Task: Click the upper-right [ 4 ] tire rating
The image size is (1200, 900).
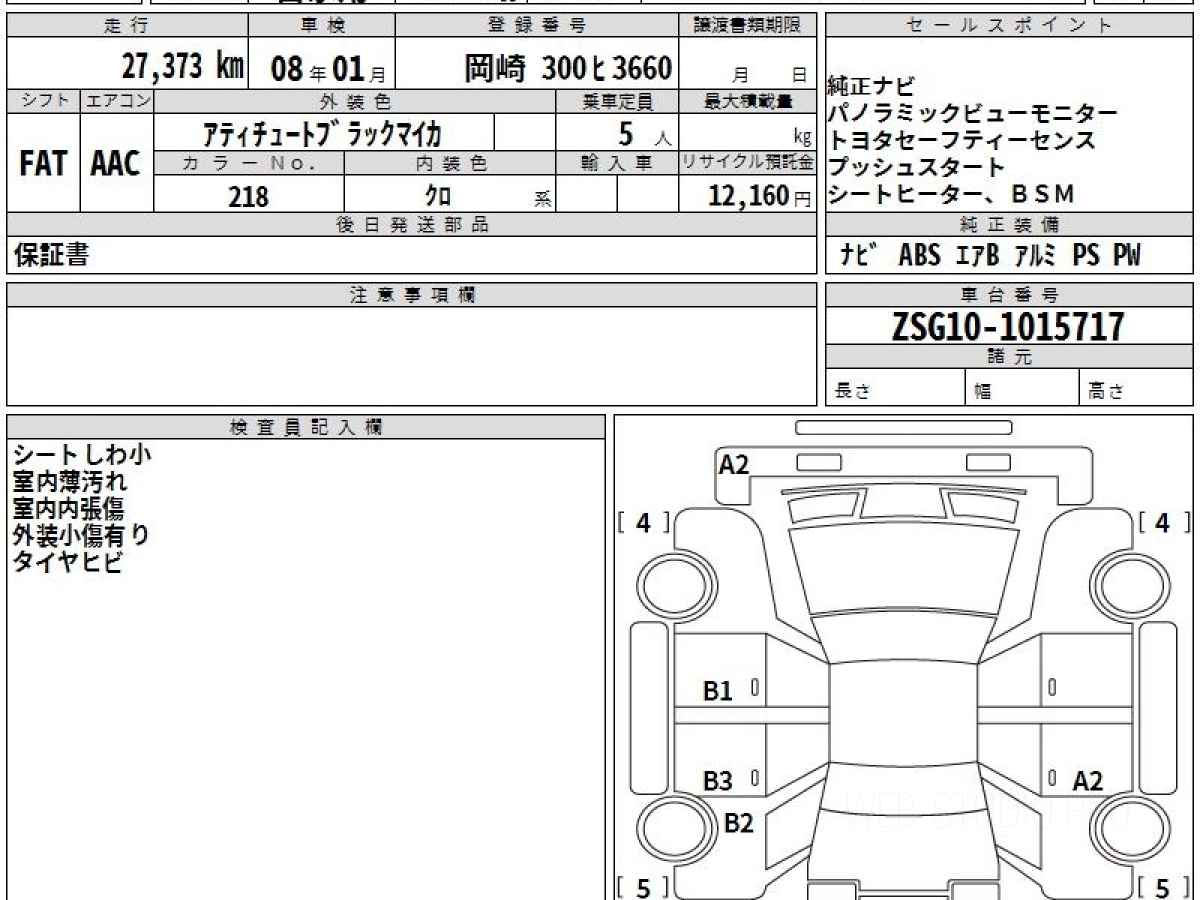Action: (1162, 523)
